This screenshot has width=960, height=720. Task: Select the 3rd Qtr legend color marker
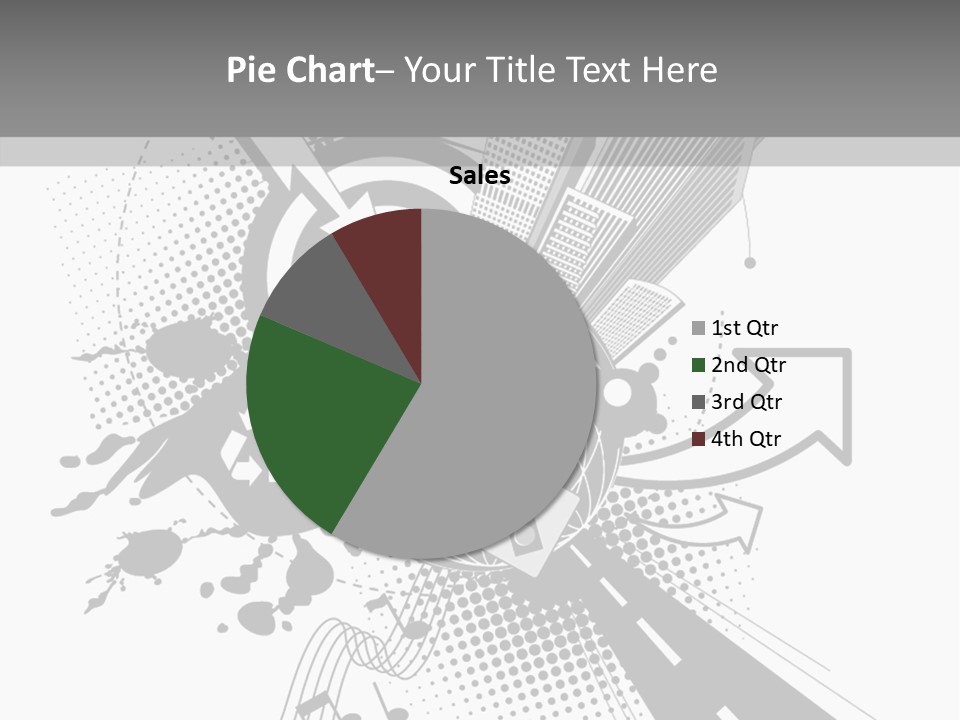coord(698,402)
